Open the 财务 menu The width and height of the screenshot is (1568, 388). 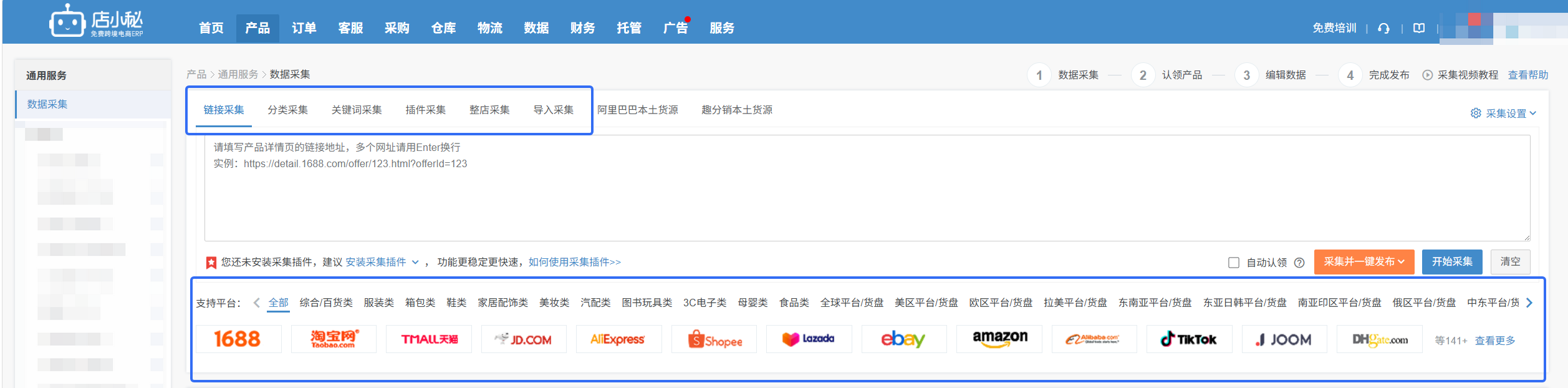click(583, 28)
